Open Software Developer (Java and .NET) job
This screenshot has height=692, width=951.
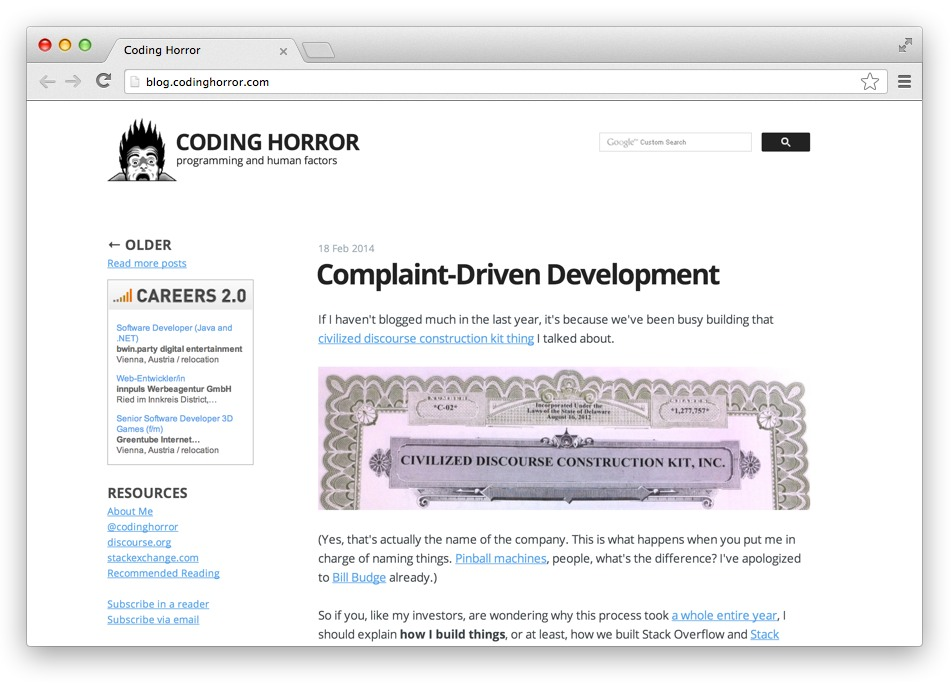click(x=174, y=332)
